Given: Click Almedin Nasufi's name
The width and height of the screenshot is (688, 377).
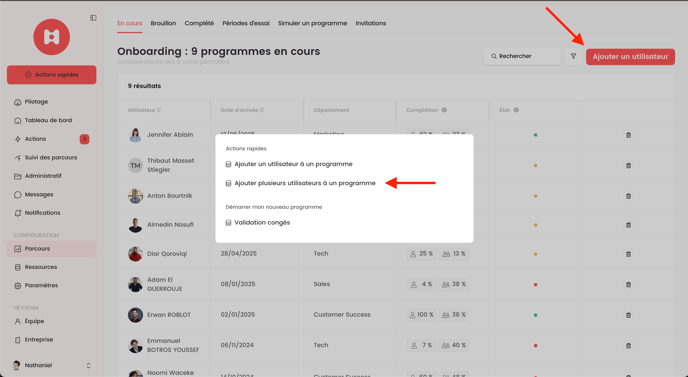Looking at the screenshot, I should click(170, 225).
